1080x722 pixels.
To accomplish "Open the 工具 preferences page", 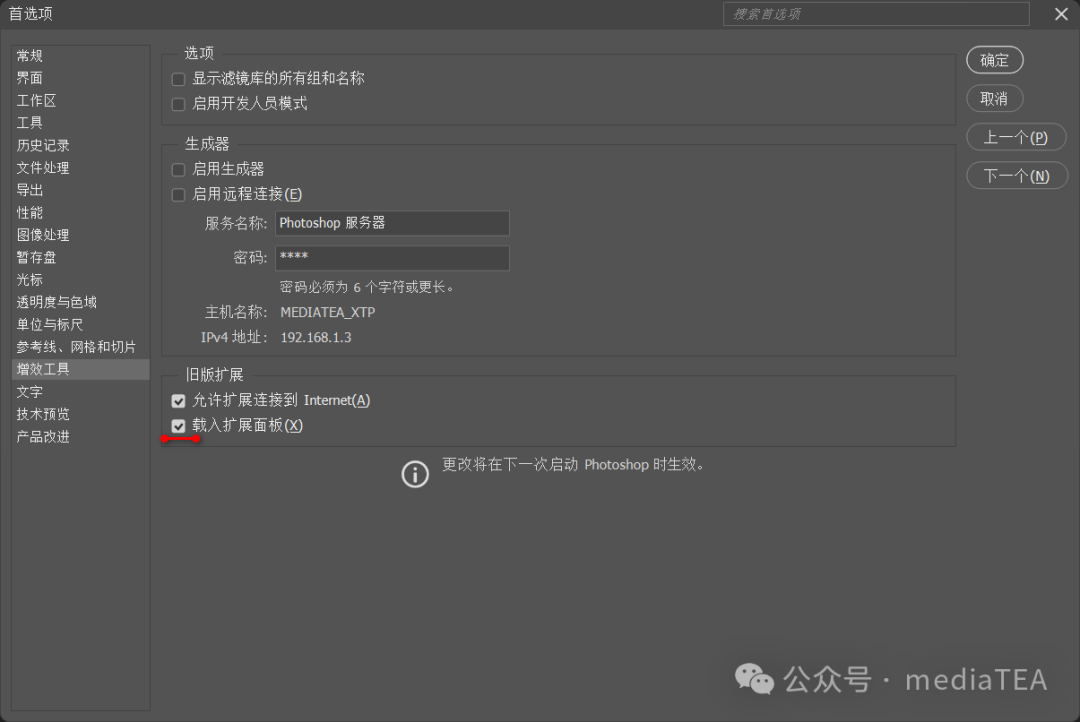I will click(30, 123).
